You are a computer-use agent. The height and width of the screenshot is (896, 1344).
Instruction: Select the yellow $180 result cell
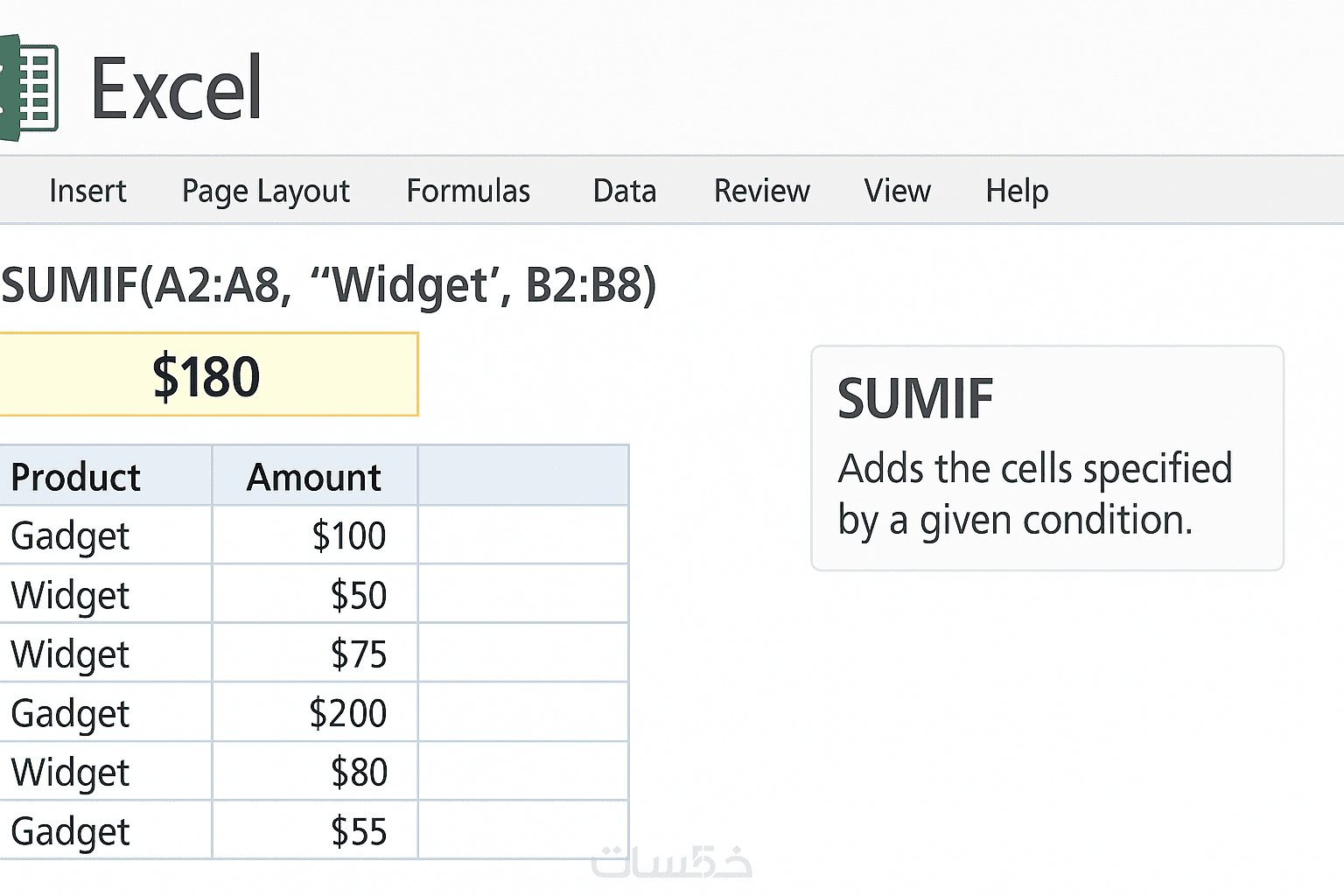click(x=207, y=375)
